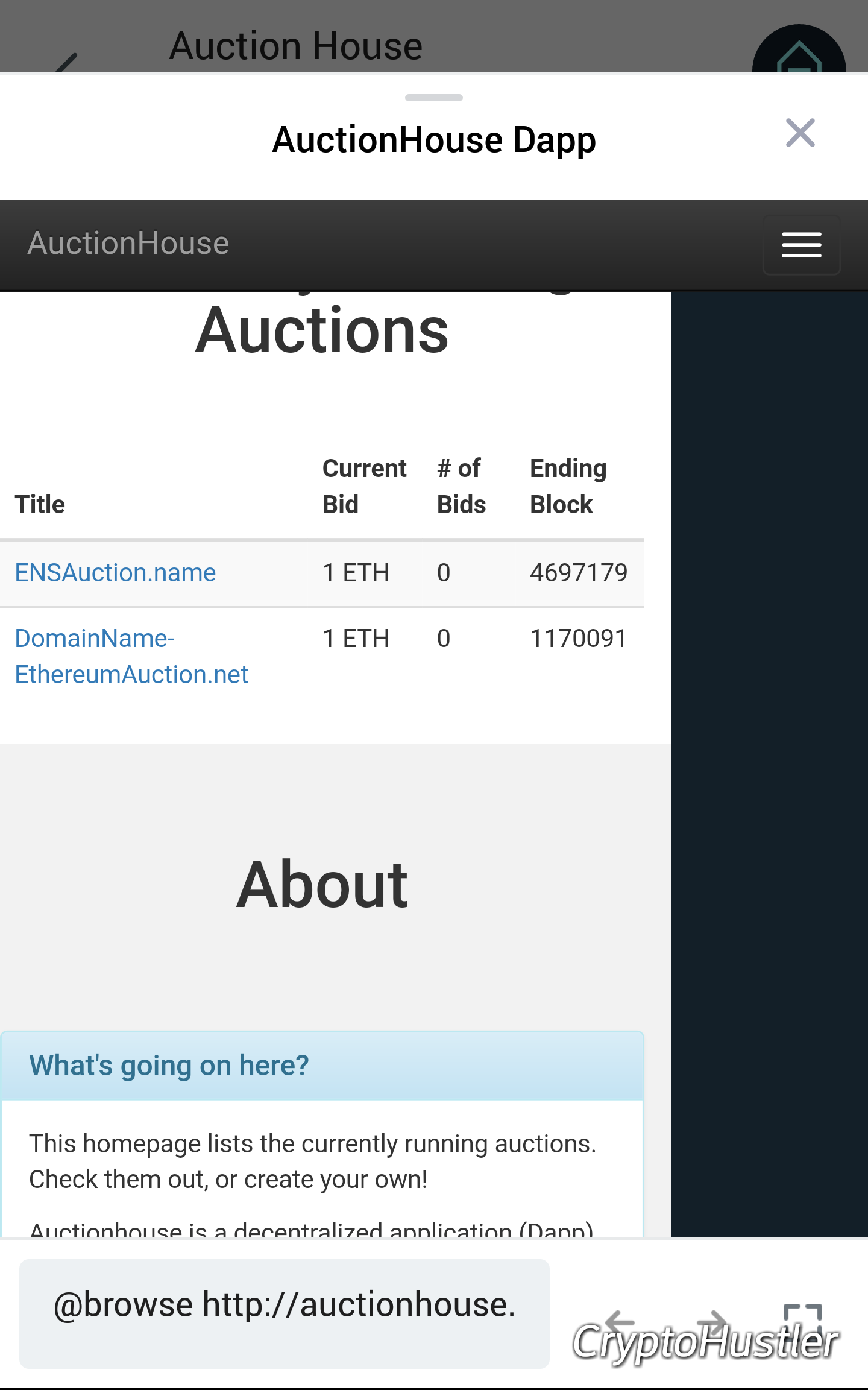The height and width of the screenshot is (1390, 868).
Task: Tap the Auction House title bar
Action: click(296, 44)
